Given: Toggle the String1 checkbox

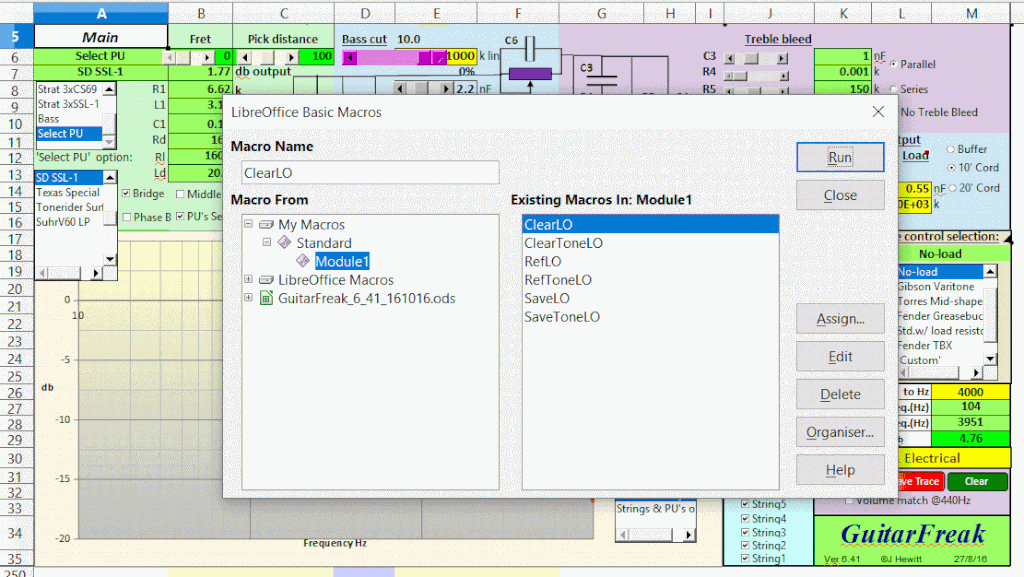Looking at the screenshot, I should point(745,558).
